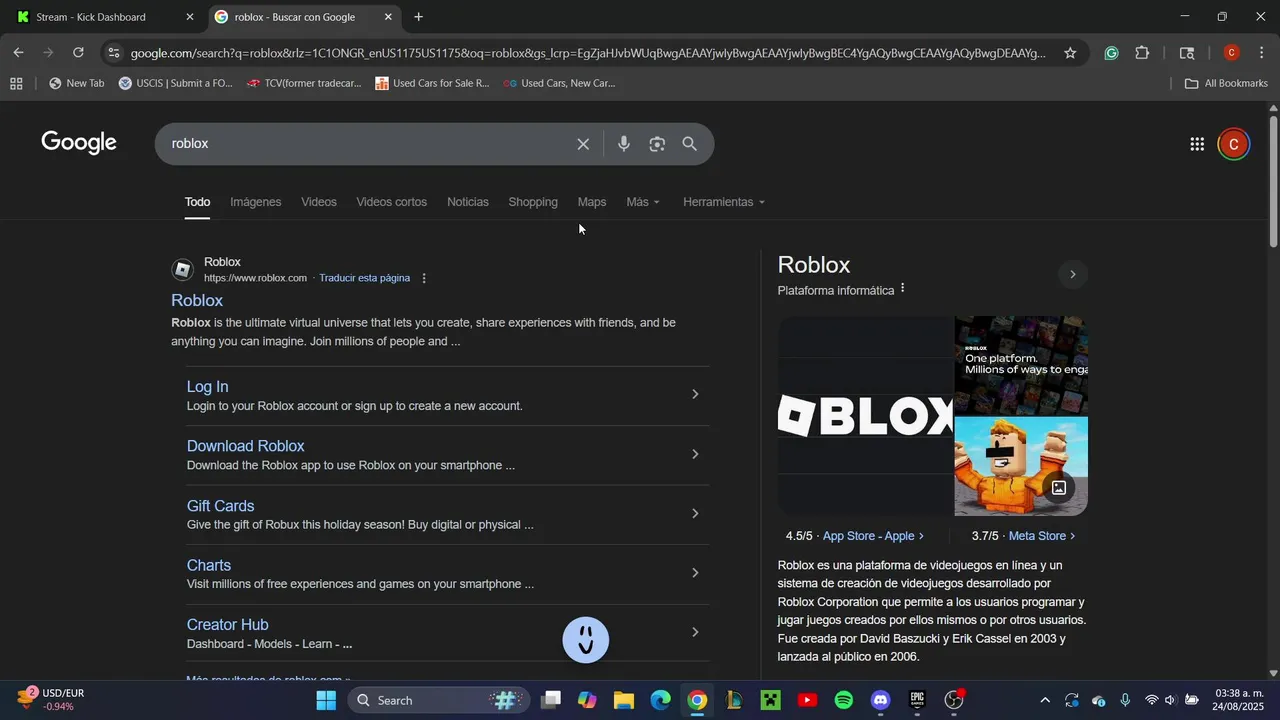Viewport: 1280px width, 720px height.
Task: Show hidden system tray icons
Action: tap(1045, 700)
